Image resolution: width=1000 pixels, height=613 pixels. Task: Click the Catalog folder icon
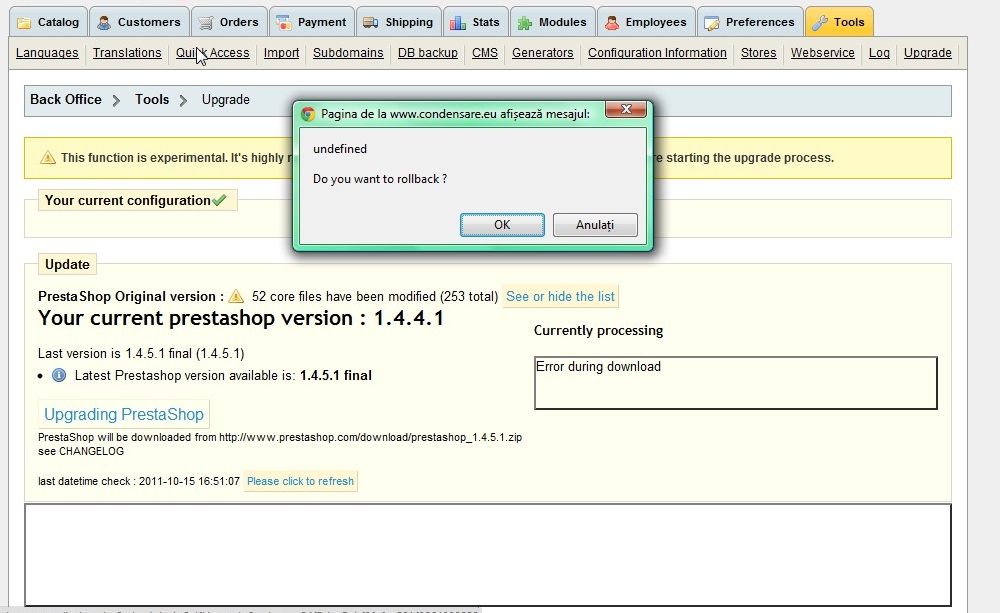[x=24, y=23]
